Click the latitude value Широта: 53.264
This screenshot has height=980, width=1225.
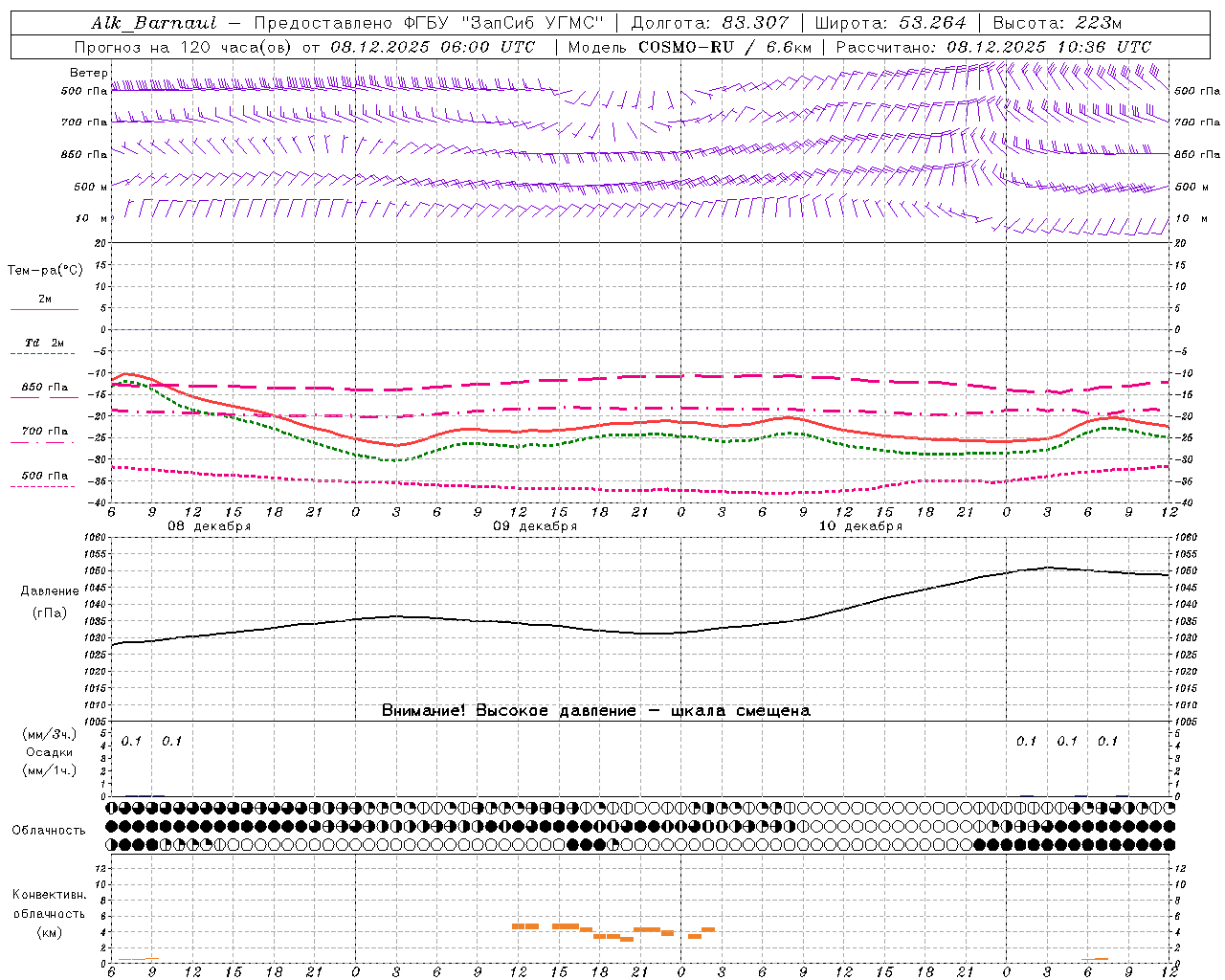click(890, 23)
